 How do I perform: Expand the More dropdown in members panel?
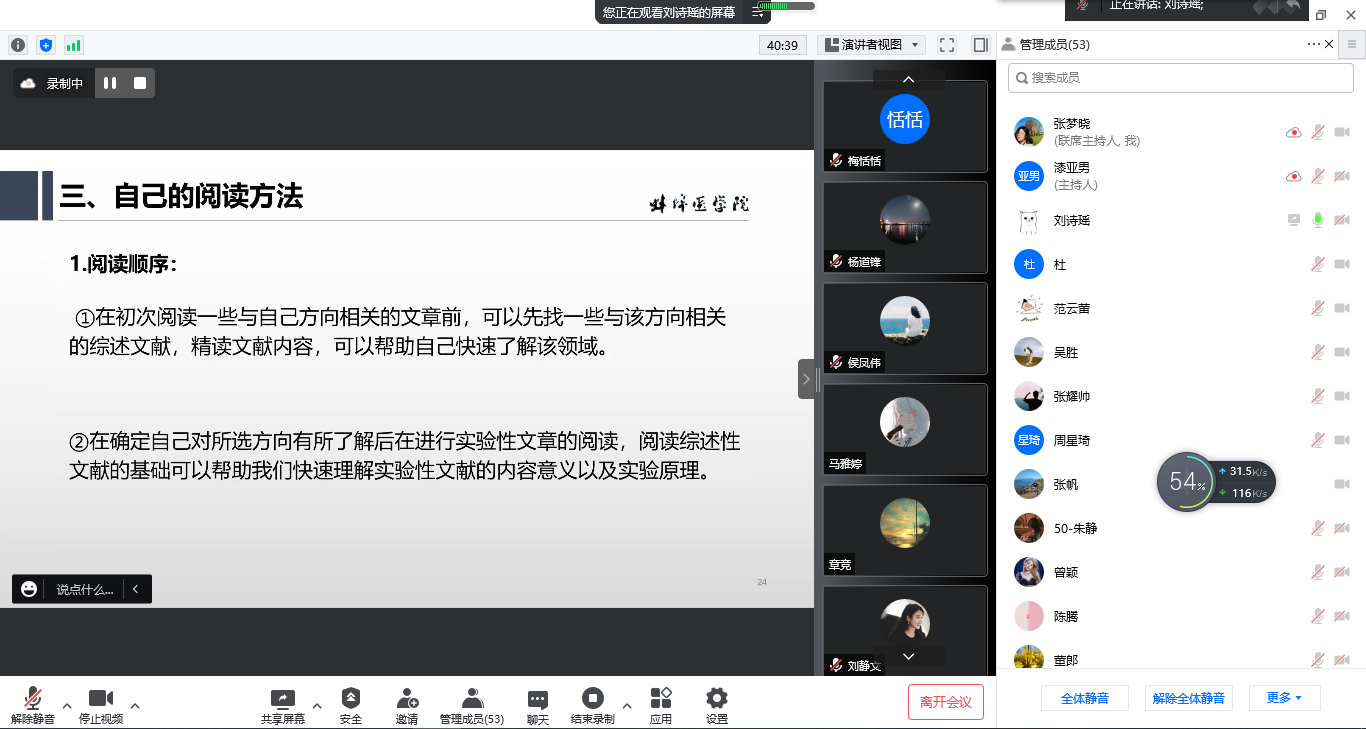pos(1284,698)
